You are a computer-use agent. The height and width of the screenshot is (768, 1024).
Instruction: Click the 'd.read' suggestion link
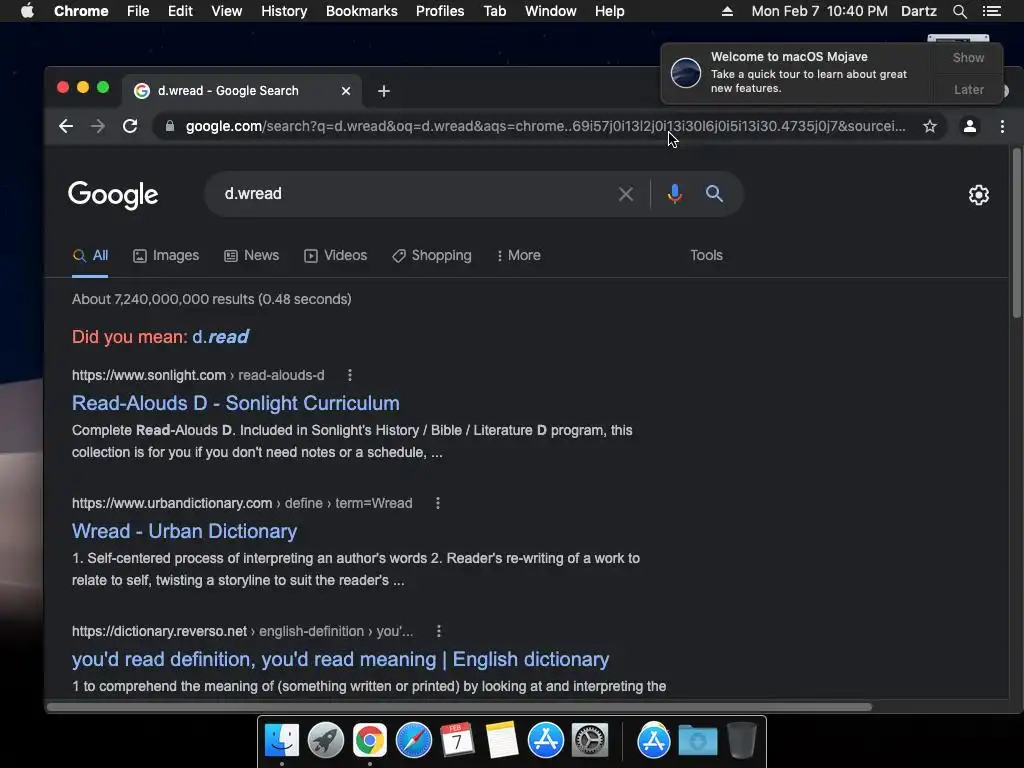coord(221,337)
